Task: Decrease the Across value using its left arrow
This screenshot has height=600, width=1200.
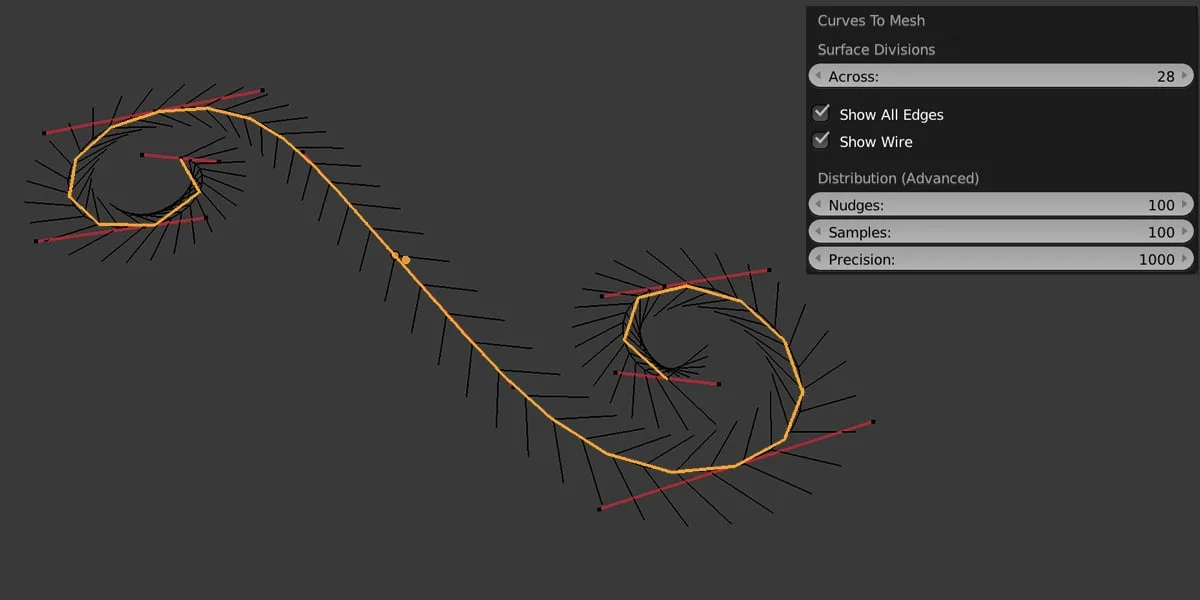Action: pyautogui.click(x=816, y=75)
